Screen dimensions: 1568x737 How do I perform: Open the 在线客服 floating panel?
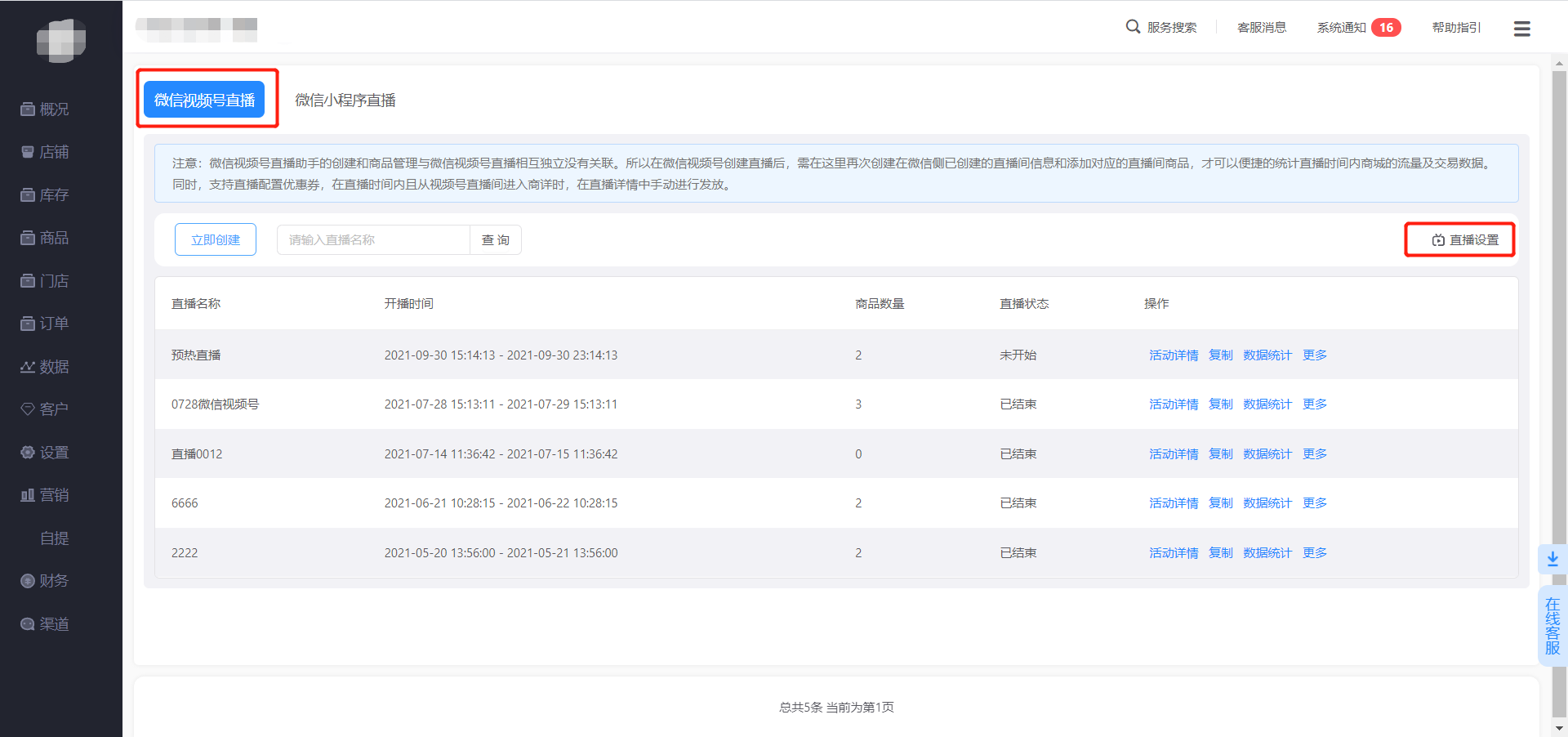pyautogui.click(x=1552, y=626)
